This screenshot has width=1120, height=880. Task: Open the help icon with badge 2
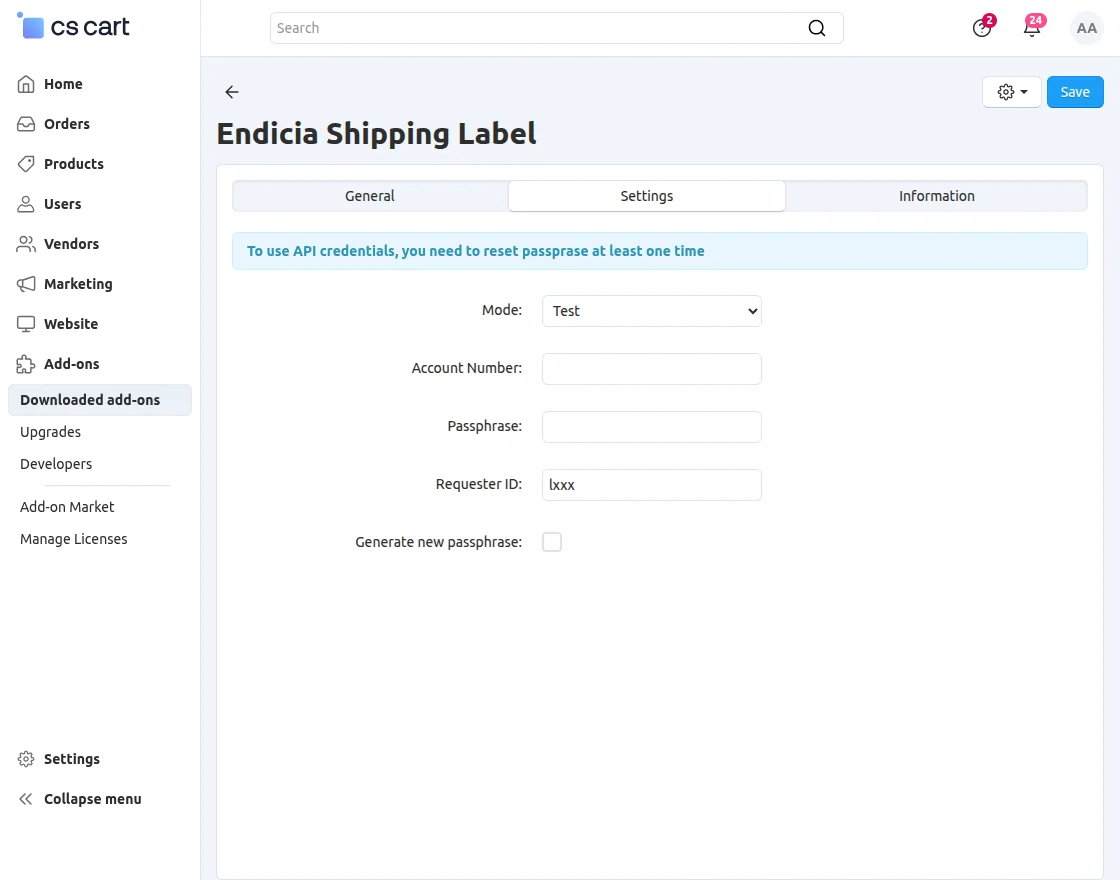pos(982,28)
